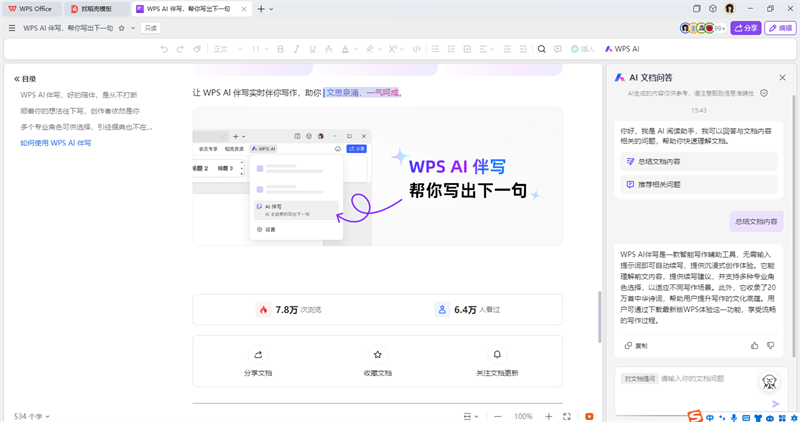800x422 pixels.
Task: Dislike the AI answer thumbs down
Action: pos(770,345)
